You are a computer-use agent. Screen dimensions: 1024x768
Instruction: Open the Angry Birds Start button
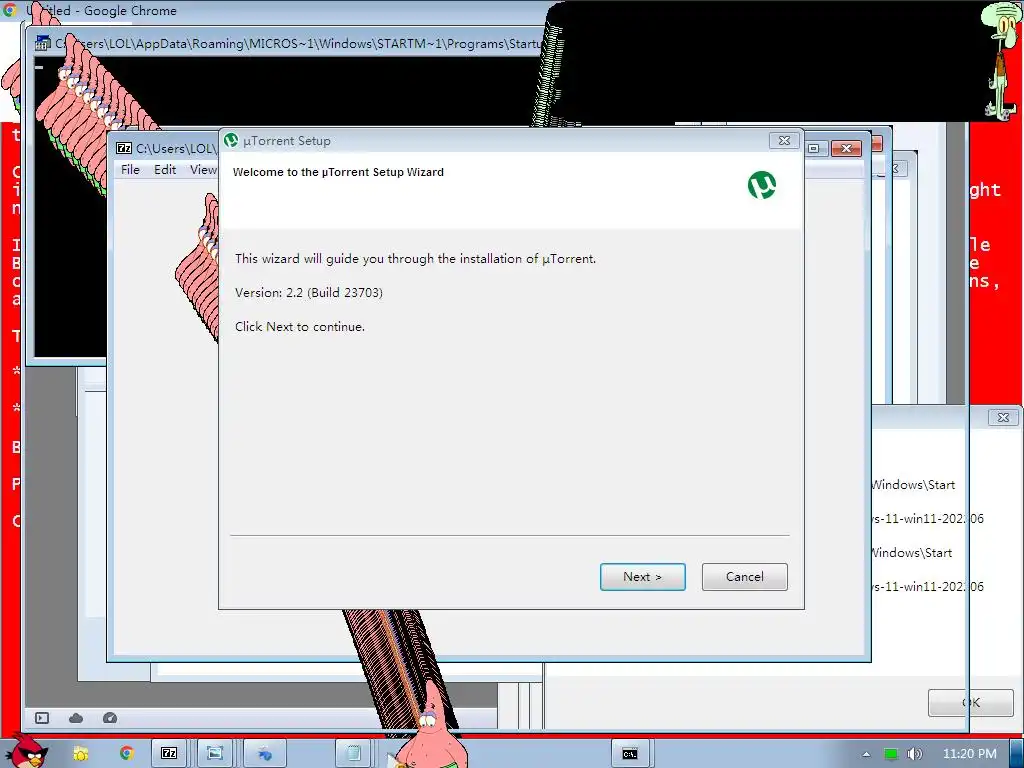coord(26,752)
